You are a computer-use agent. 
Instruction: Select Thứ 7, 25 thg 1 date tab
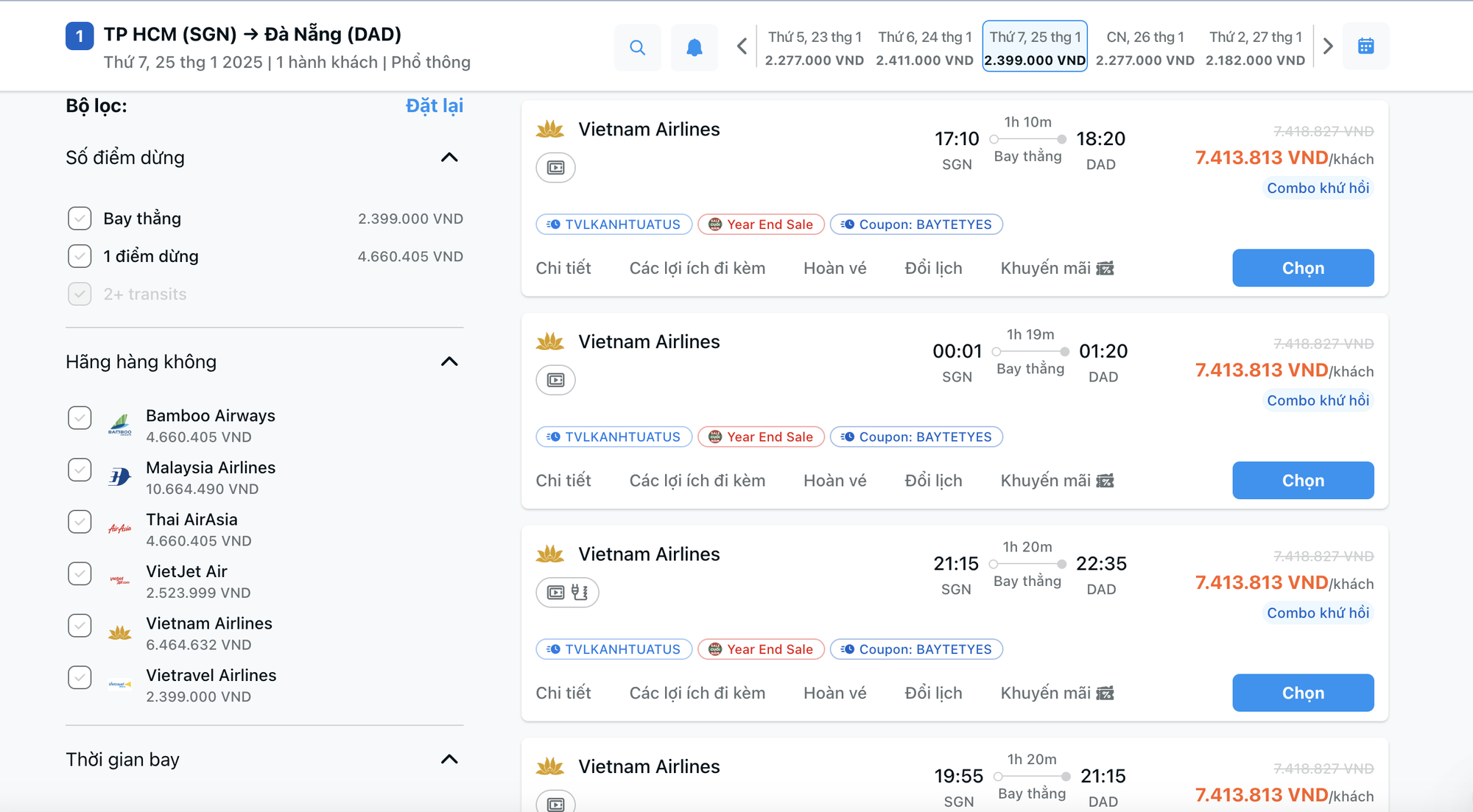point(1034,46)
